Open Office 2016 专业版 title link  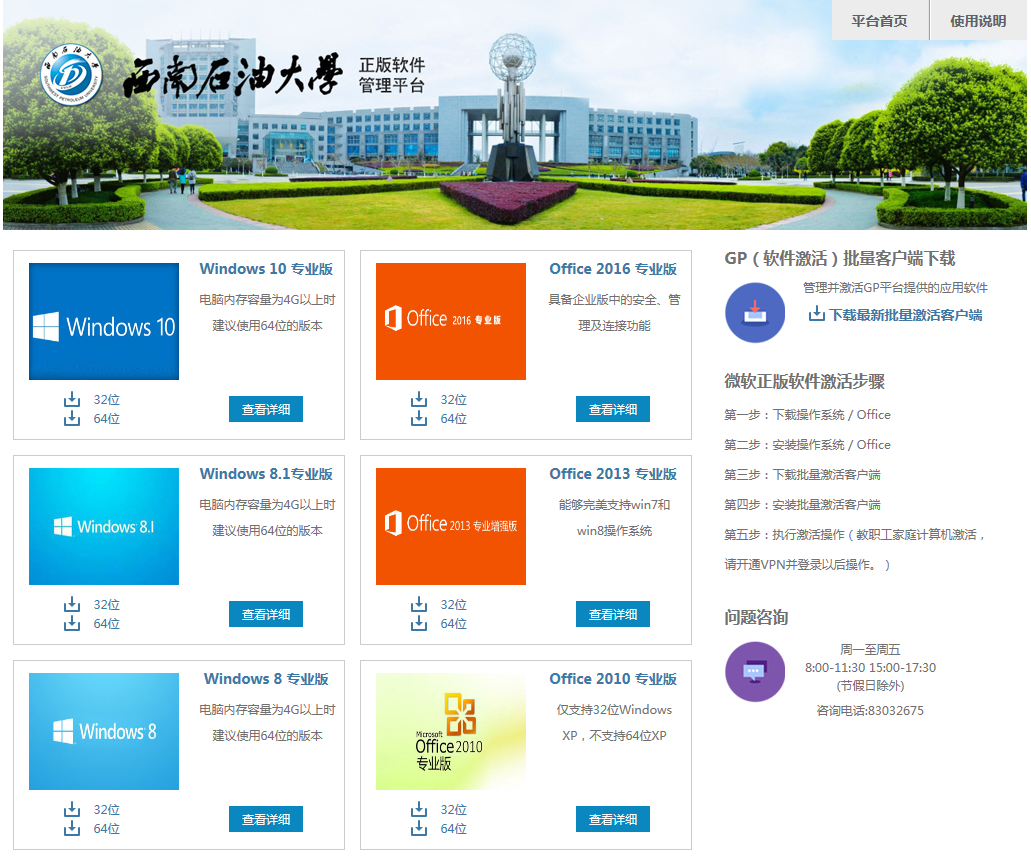(x=613, y=269)
